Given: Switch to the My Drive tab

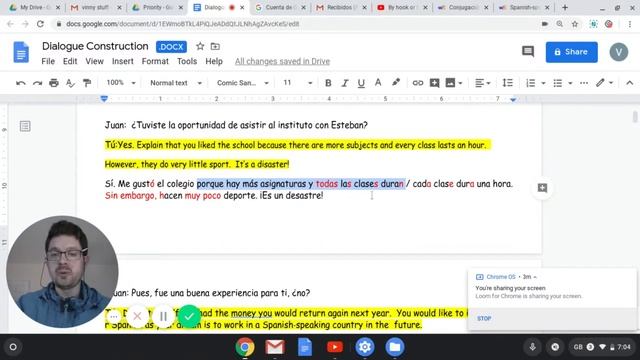Looking at the screenshot, I should tap(34, 7).
